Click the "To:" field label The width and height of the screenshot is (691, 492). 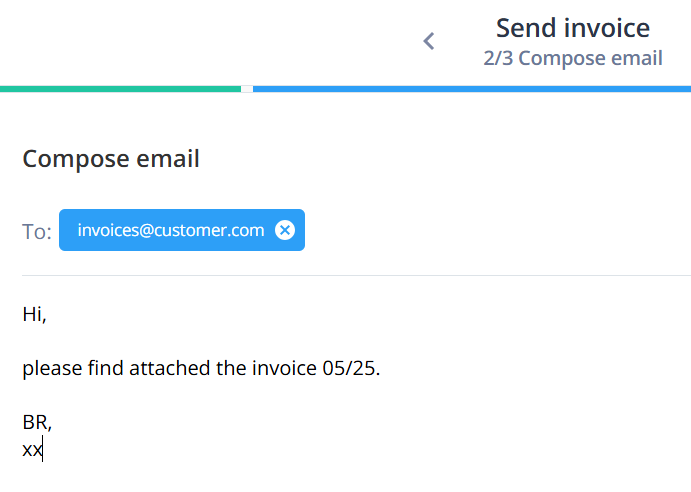[37, 231]
